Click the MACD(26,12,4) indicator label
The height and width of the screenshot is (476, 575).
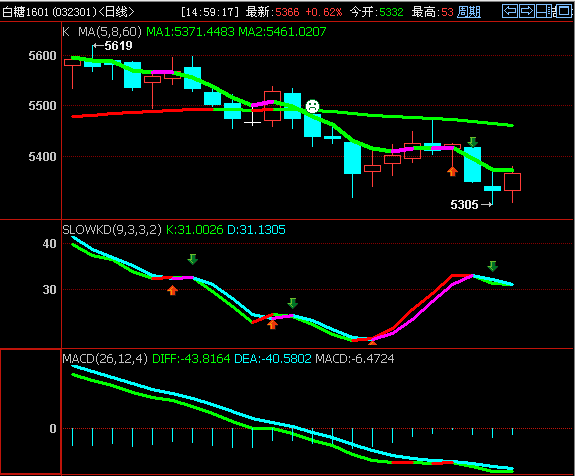105,358
